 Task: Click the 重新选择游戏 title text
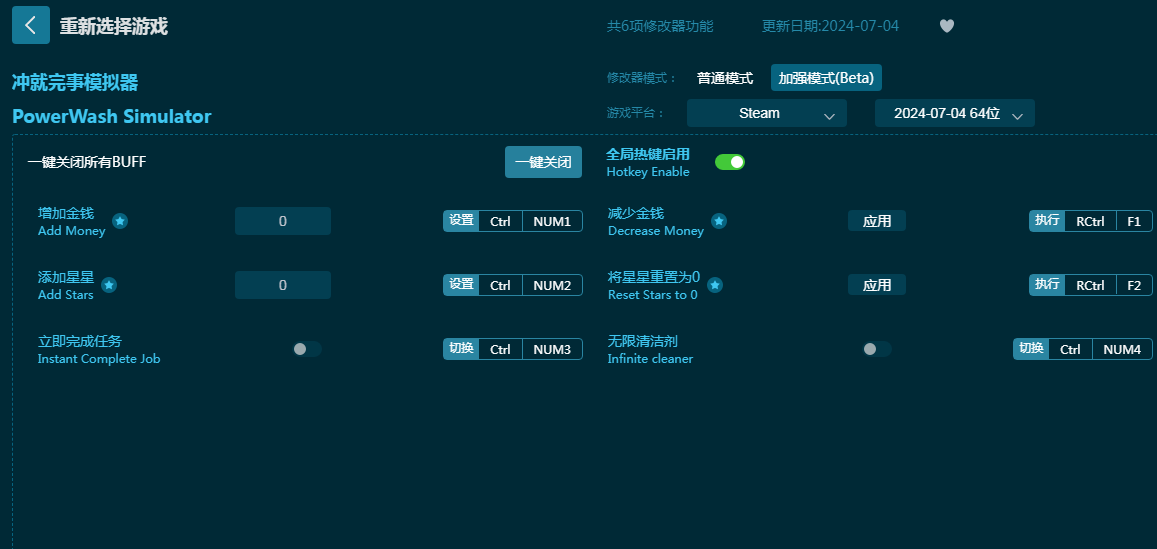tap(114, 27)
